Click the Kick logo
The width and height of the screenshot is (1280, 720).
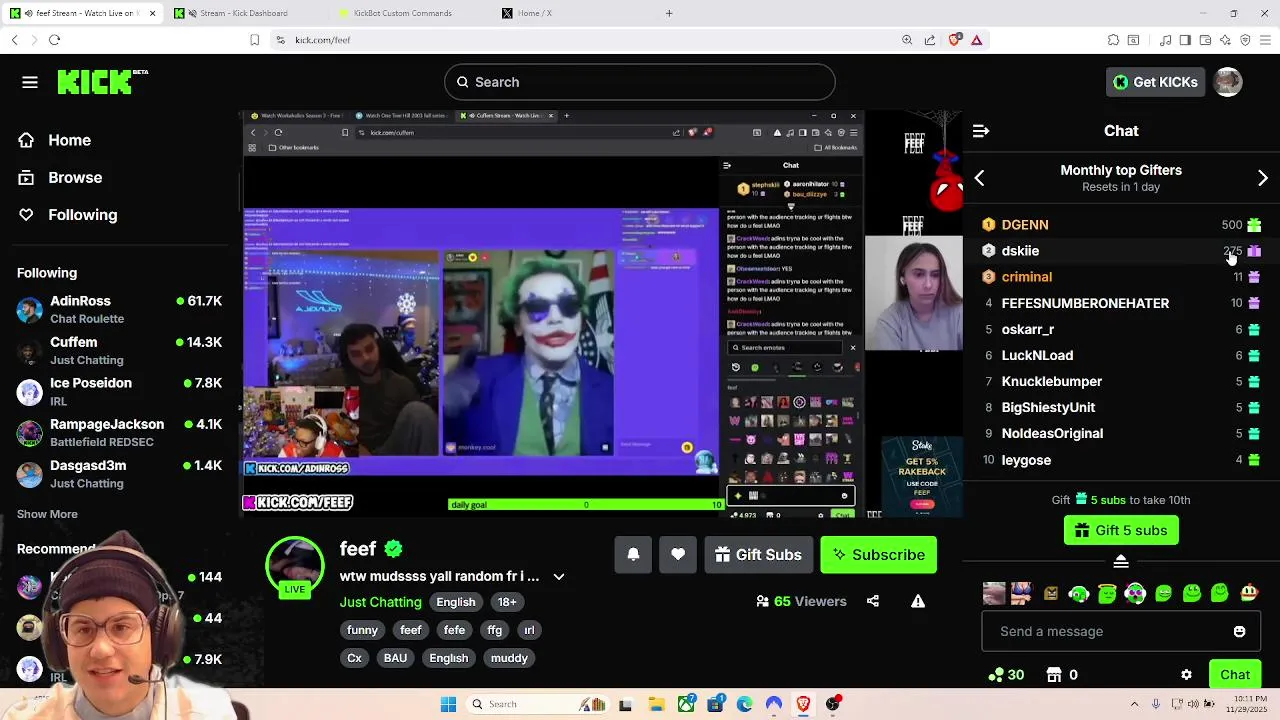[102, 82]
